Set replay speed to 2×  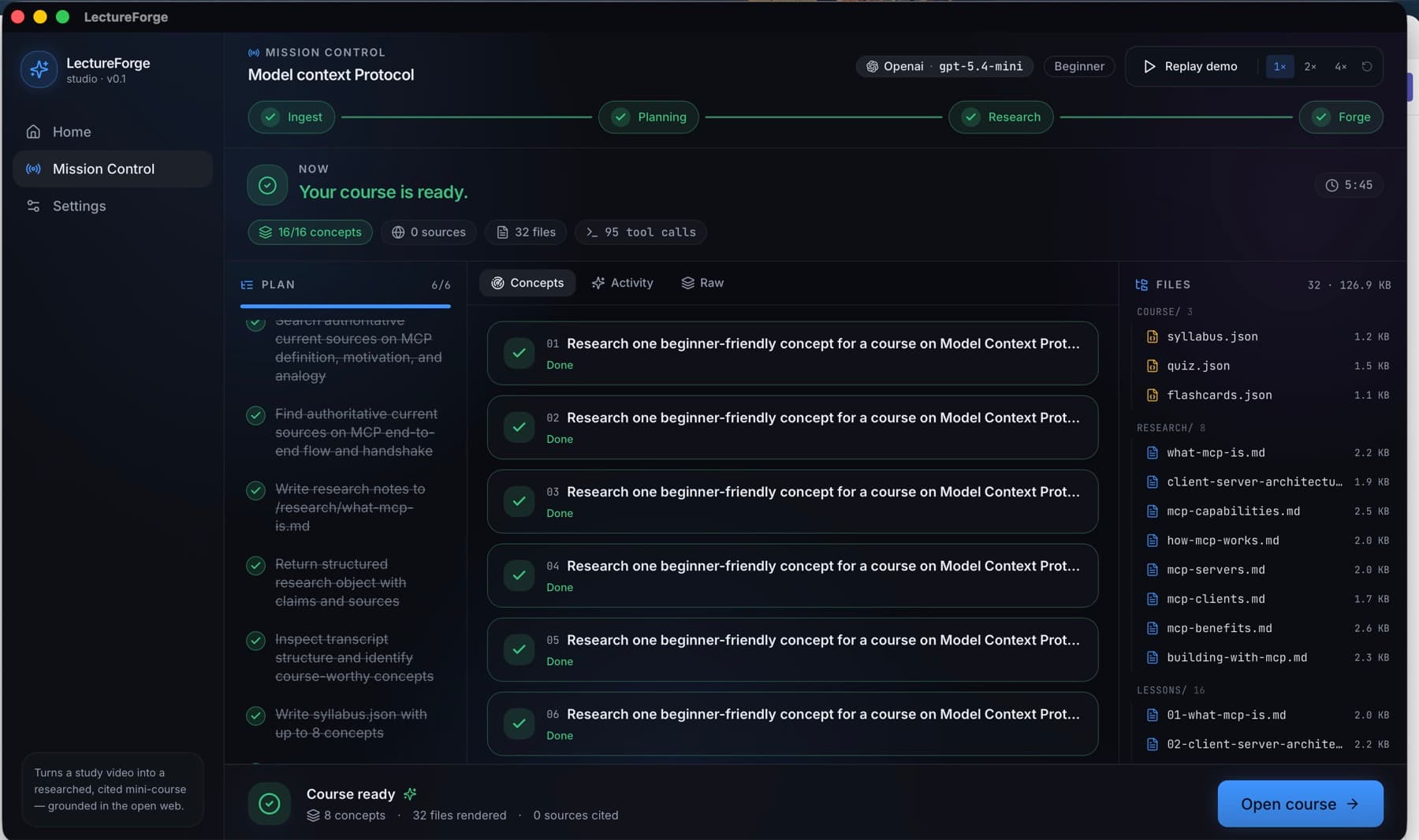coord(1310,66)
